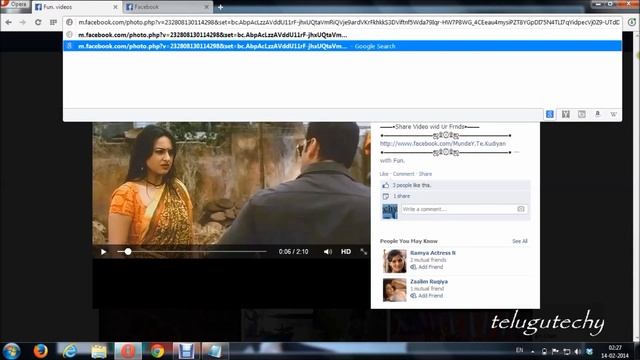Screen dimensions: 640x360
Task: Play the video
Action: point(103,252)
